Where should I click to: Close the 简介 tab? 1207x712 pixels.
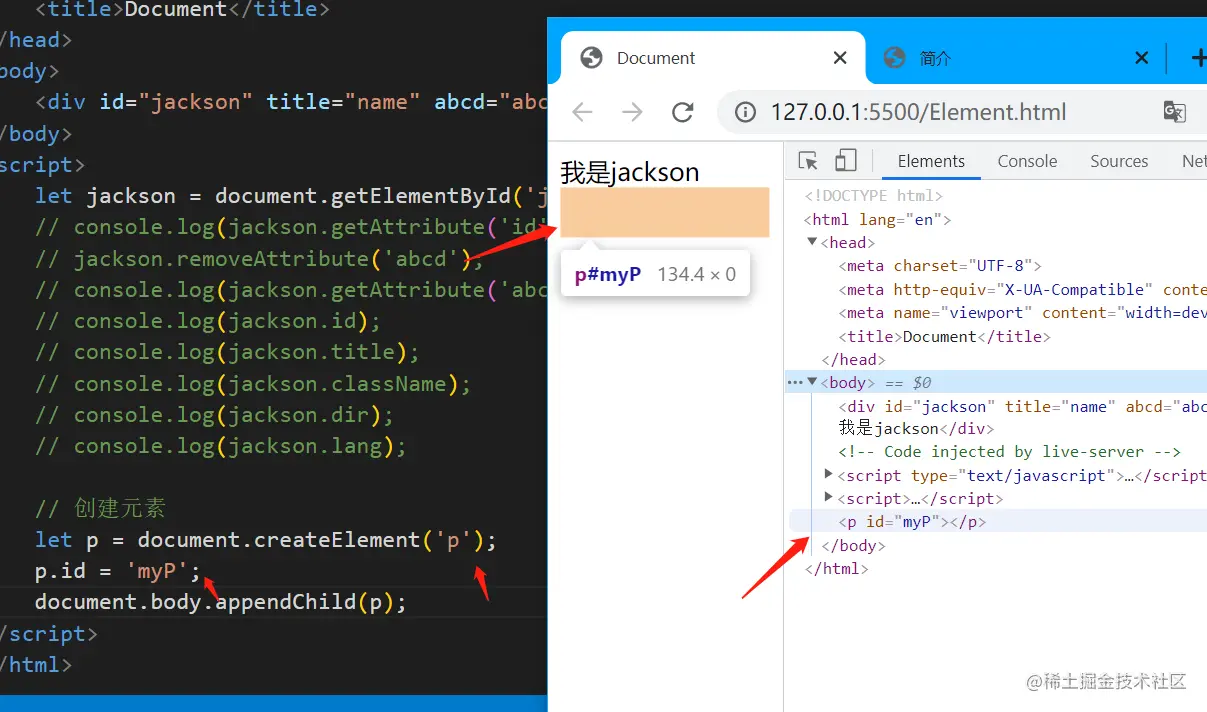(1141, 58)
